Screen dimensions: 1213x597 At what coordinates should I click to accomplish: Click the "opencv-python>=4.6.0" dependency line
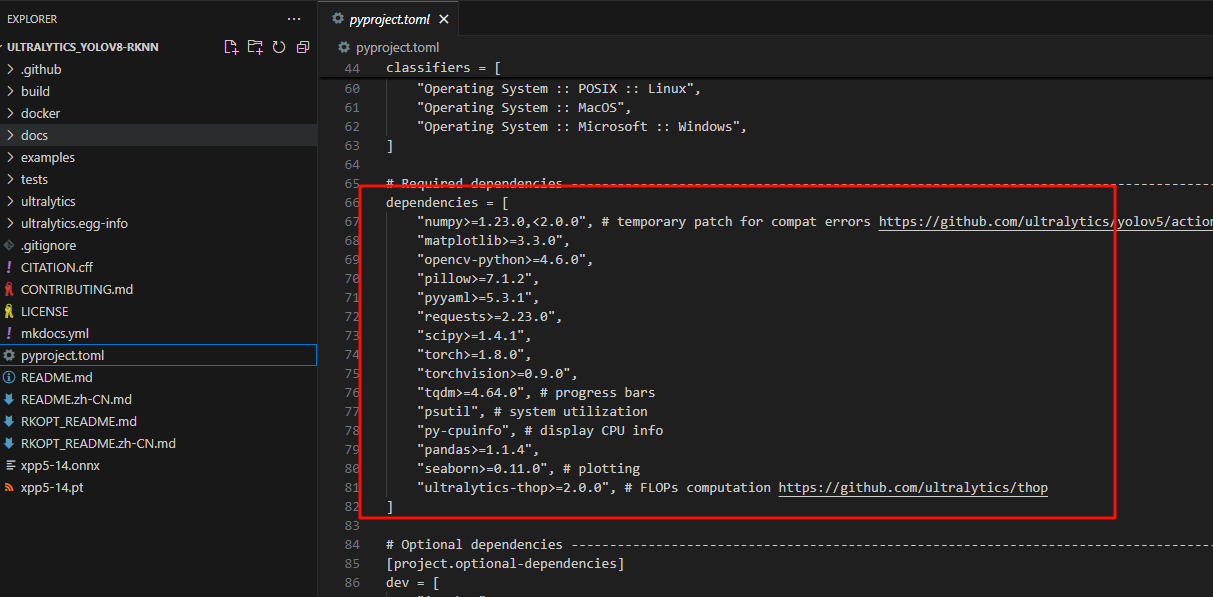(505, 260)
